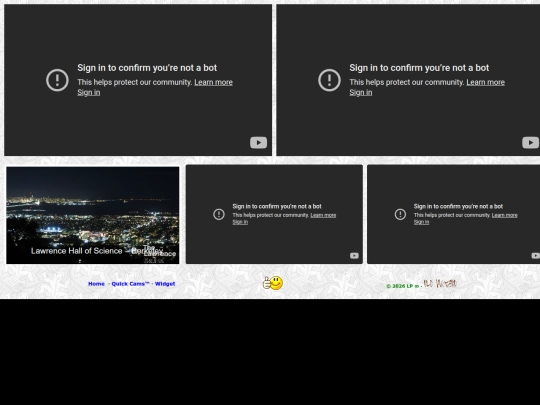Open the Quick Cams link

[130, 284]
